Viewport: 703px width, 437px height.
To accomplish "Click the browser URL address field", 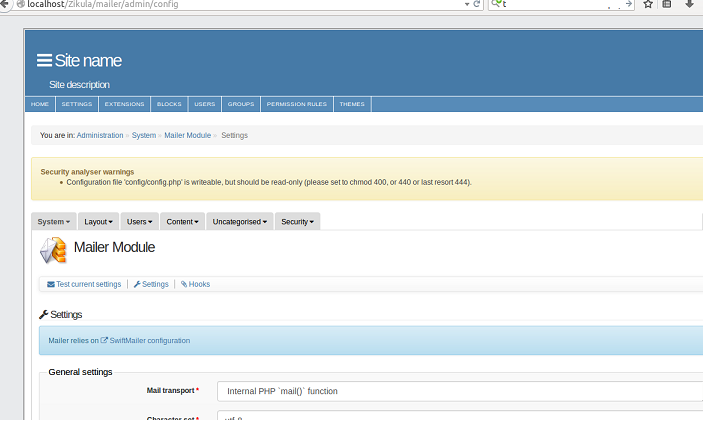I will coord(241,4).
